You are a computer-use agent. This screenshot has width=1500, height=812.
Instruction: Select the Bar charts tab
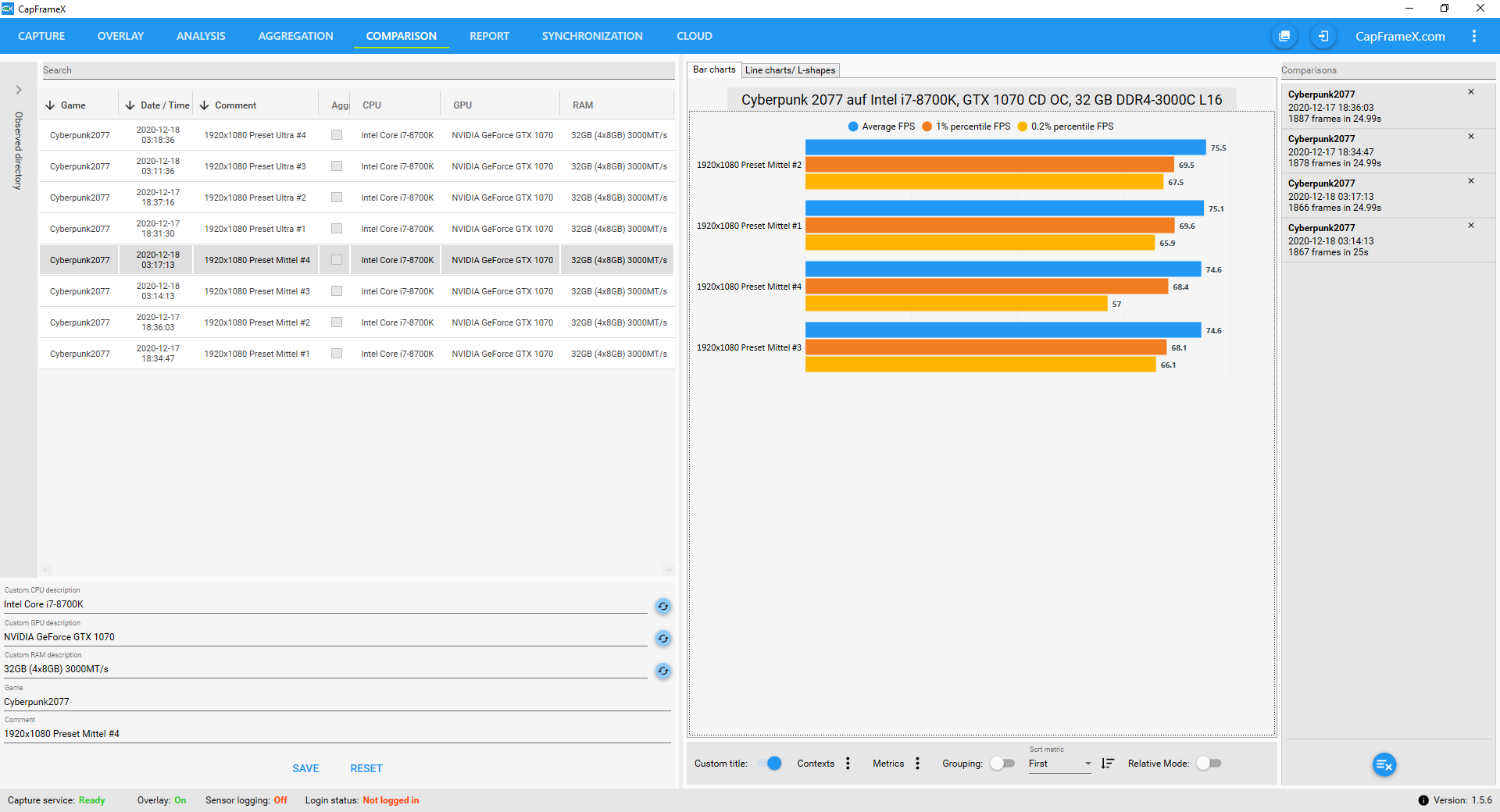pos(714,69)
